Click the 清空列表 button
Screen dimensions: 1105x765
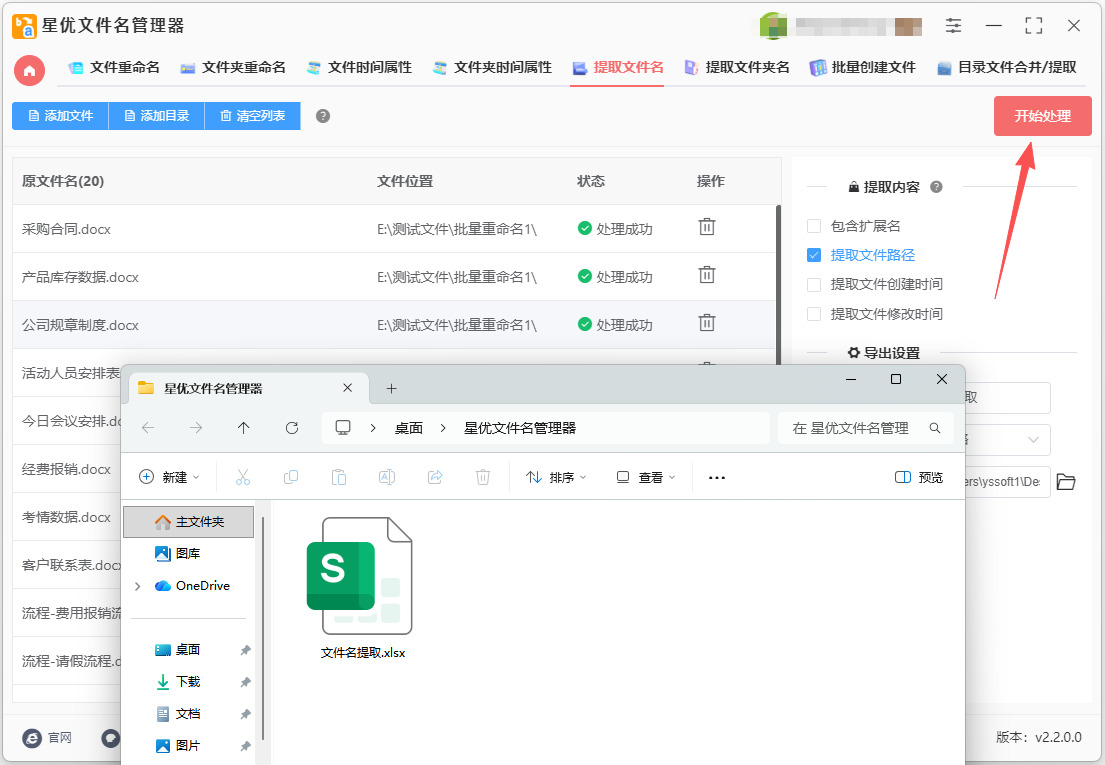click(x=252, y=116)
